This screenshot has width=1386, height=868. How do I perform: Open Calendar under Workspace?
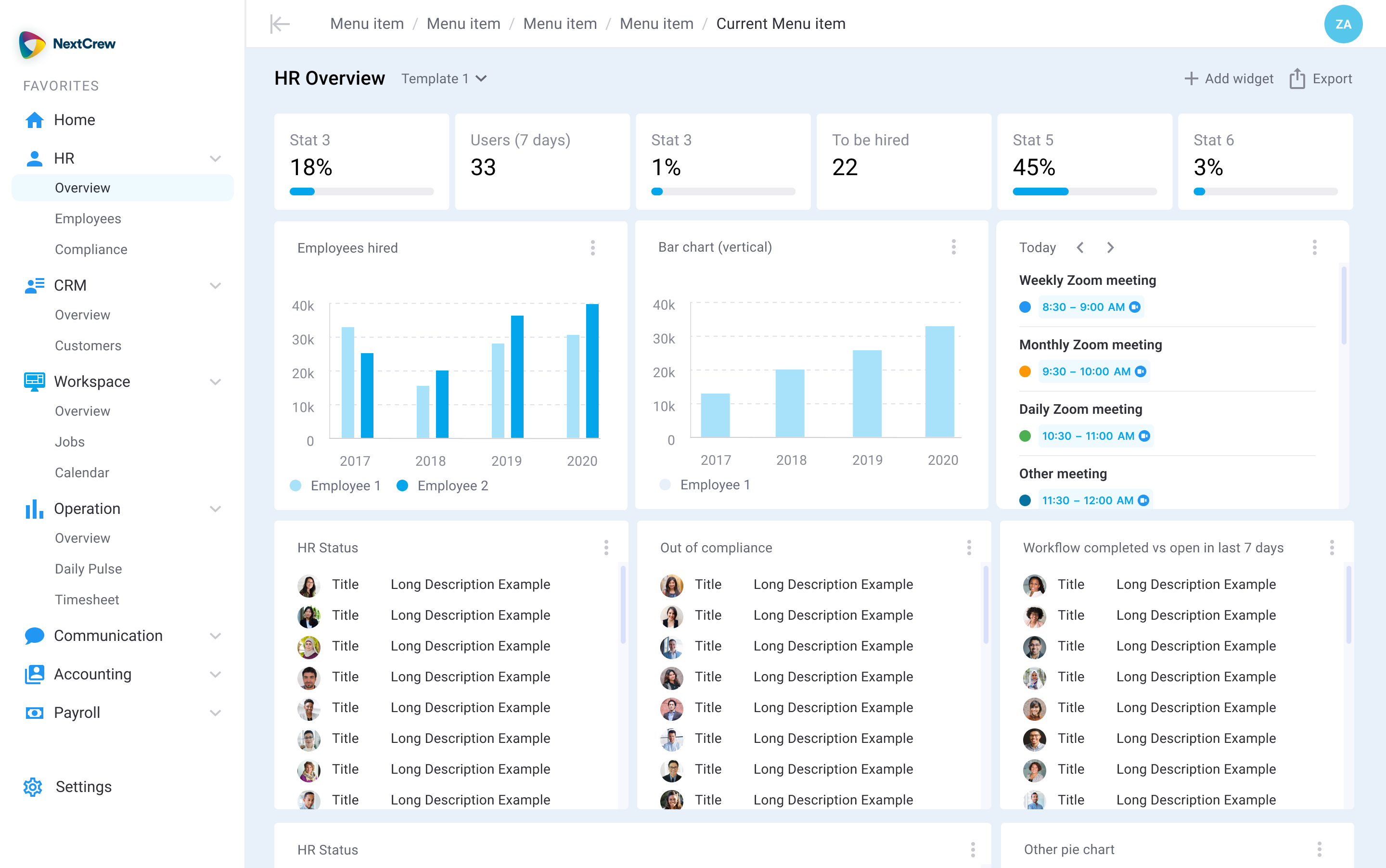(81, 472)
